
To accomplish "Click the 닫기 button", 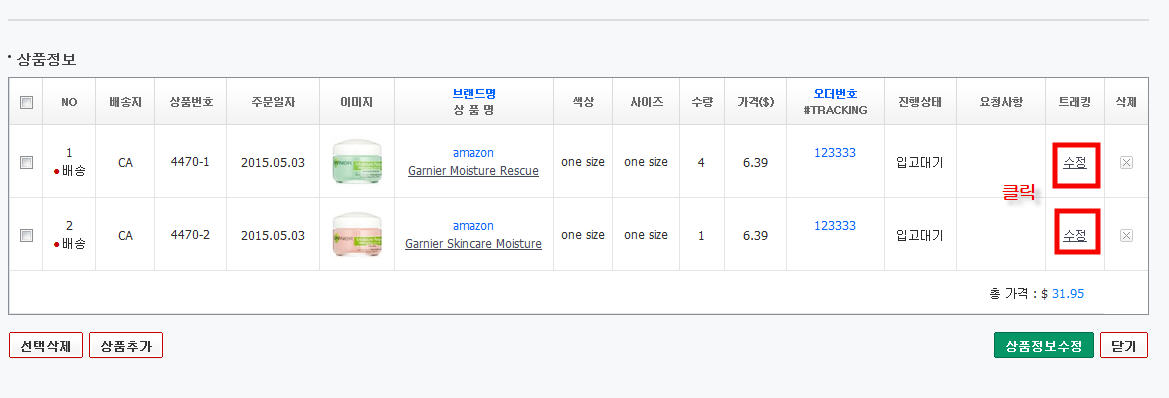I will tap(1124, 346).
